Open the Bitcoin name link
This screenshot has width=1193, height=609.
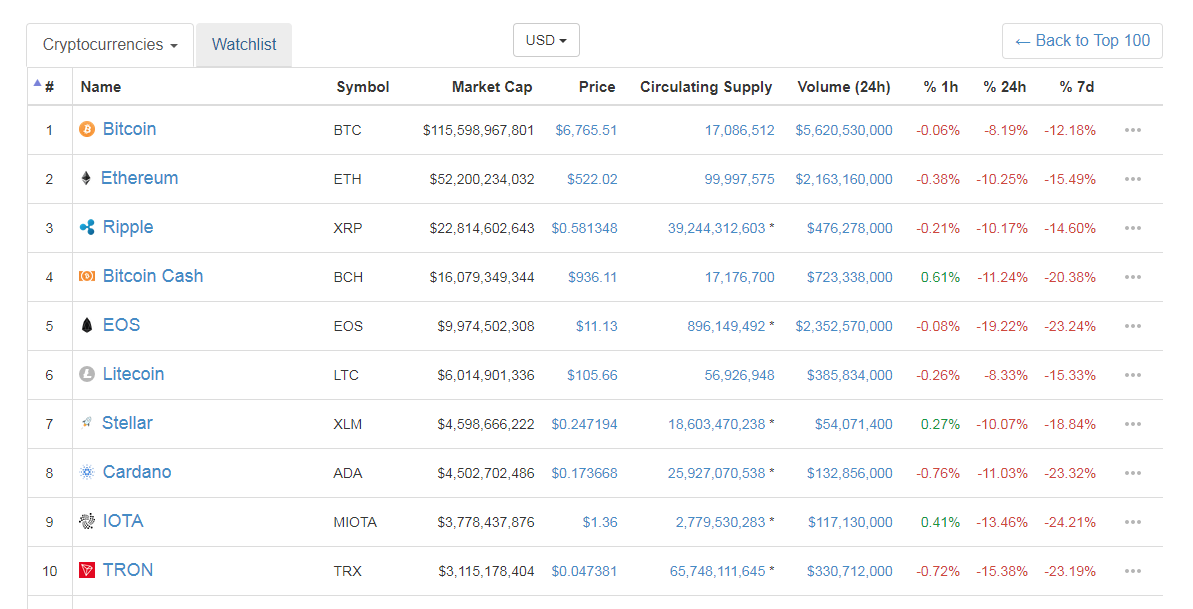(129, 129)
